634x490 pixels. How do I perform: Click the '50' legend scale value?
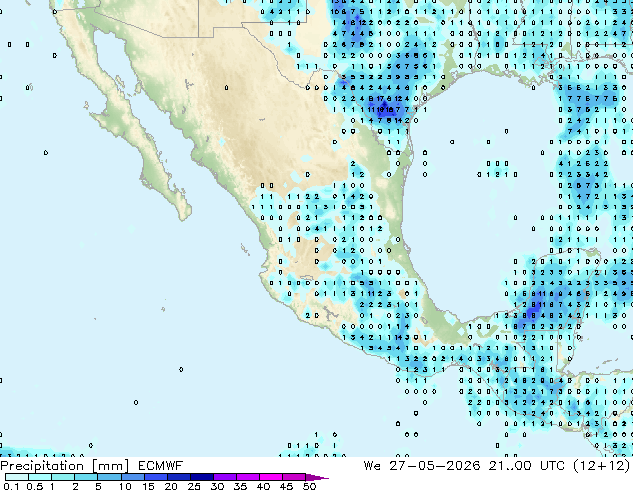click(309, 486)
